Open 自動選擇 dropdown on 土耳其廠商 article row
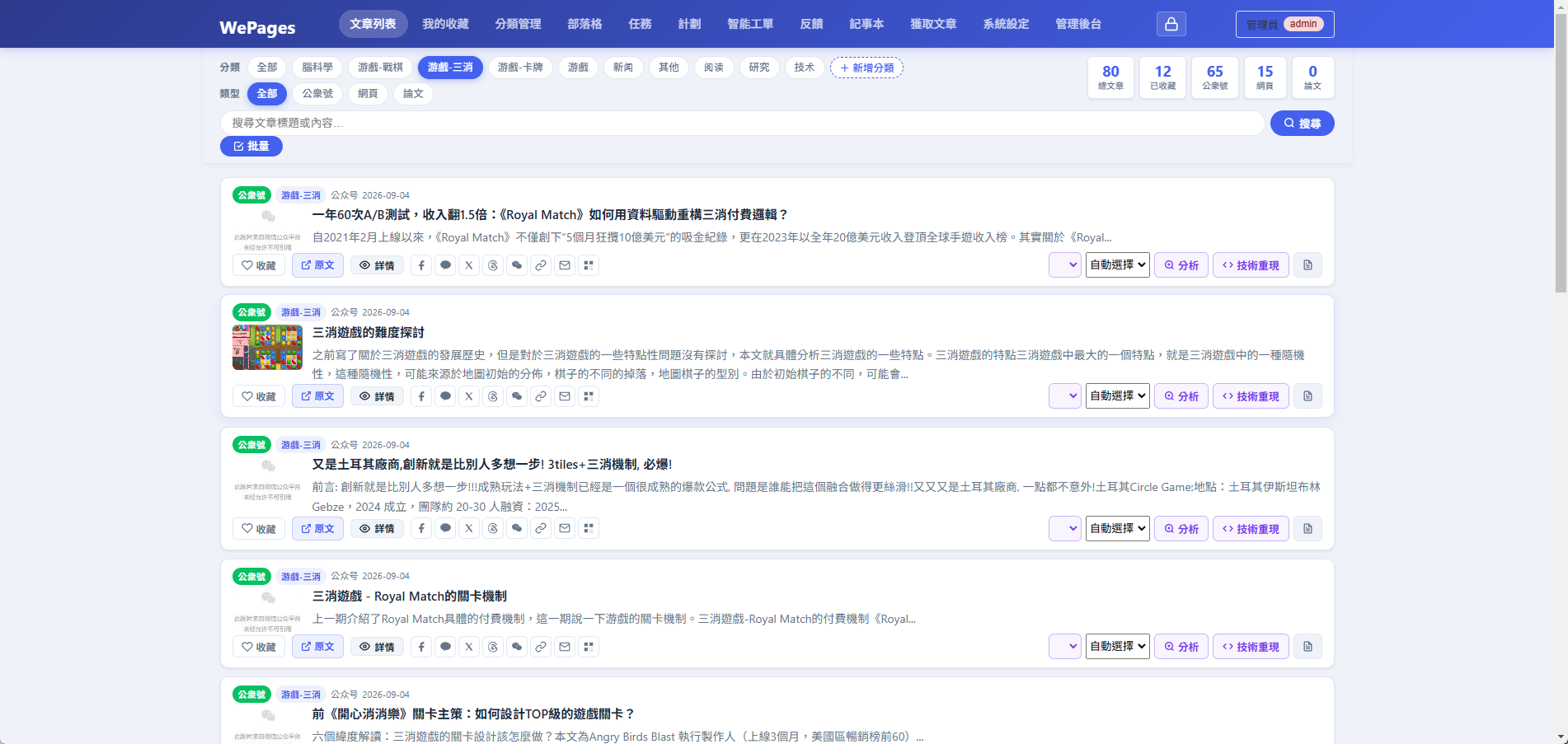The height and width of the screenshot is (744, 1568). coord(1117,528)
